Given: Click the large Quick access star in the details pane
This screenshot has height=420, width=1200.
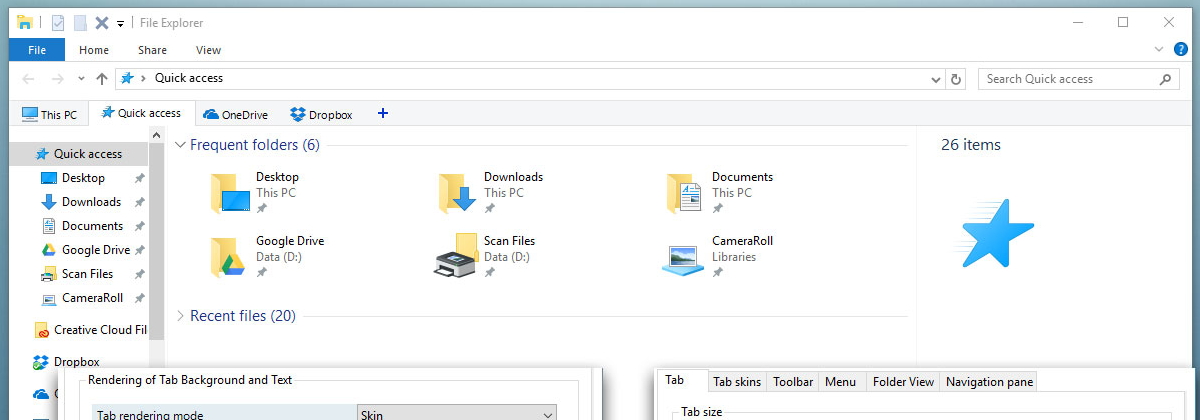Looking at the screenshot, I should coord(995,233).
